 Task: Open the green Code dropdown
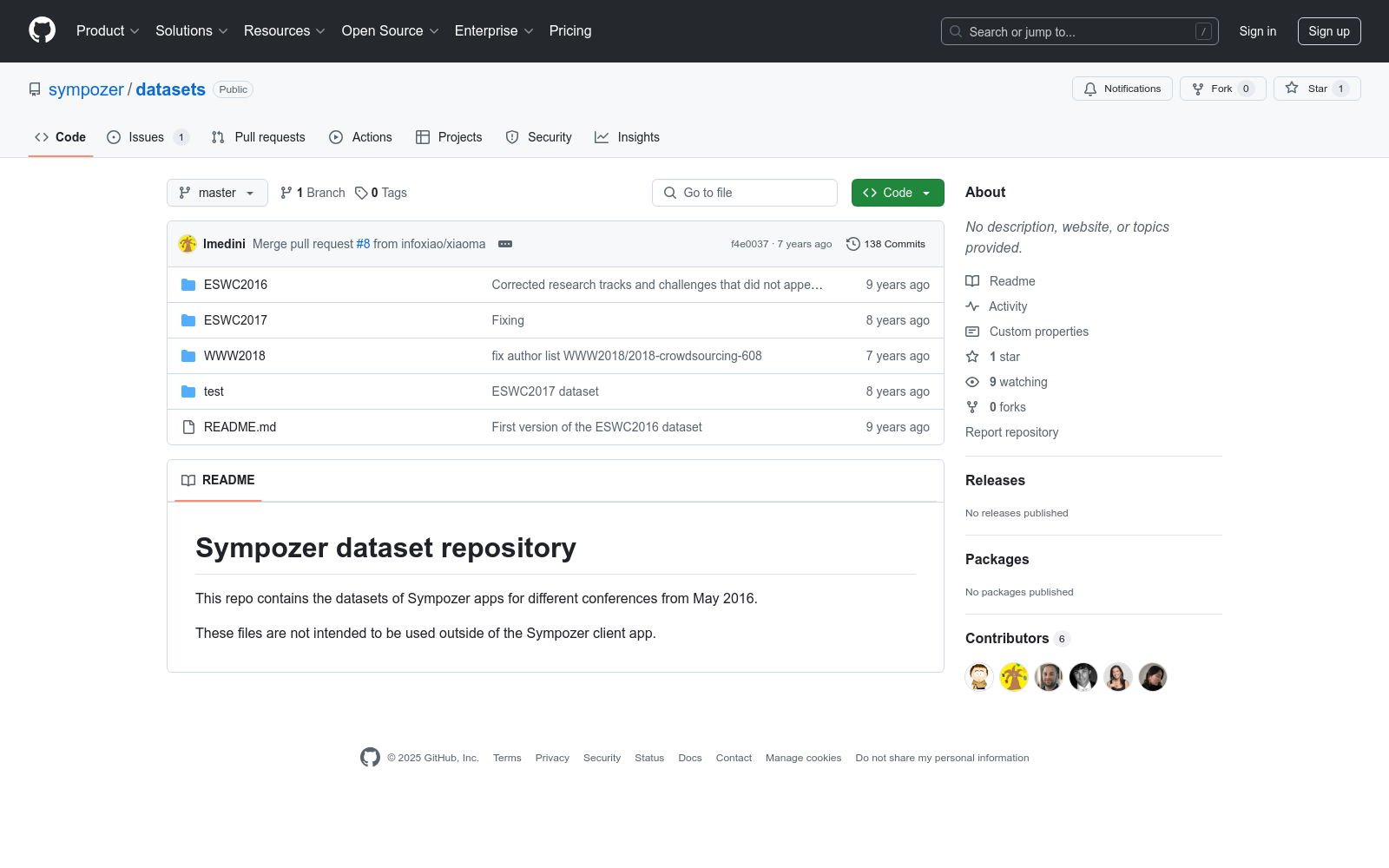(898, 193)
